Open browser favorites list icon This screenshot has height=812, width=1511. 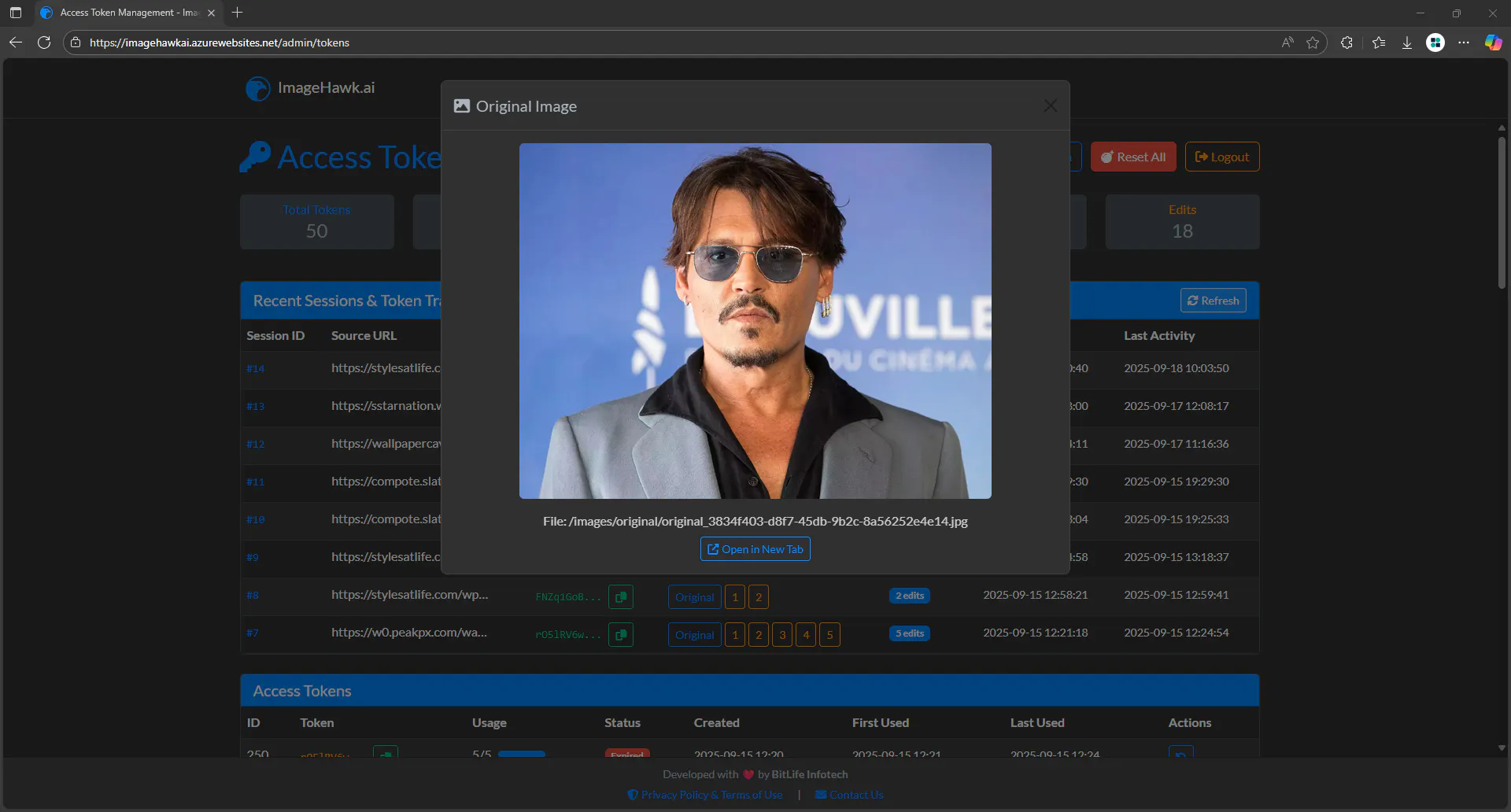tap(1379, 42)
